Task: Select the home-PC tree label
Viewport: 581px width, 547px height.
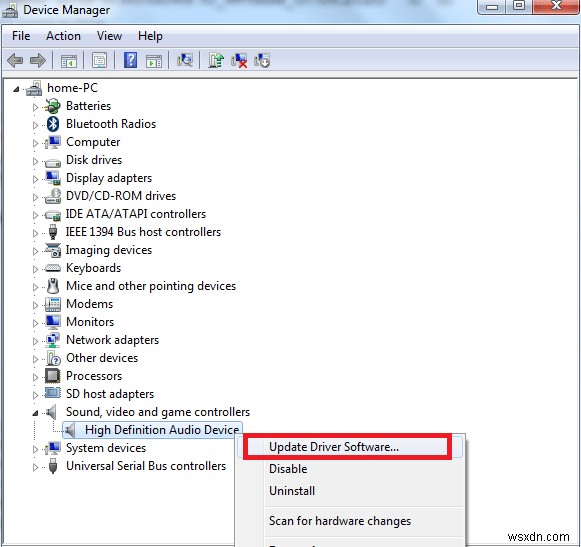Action: [72, 88]
